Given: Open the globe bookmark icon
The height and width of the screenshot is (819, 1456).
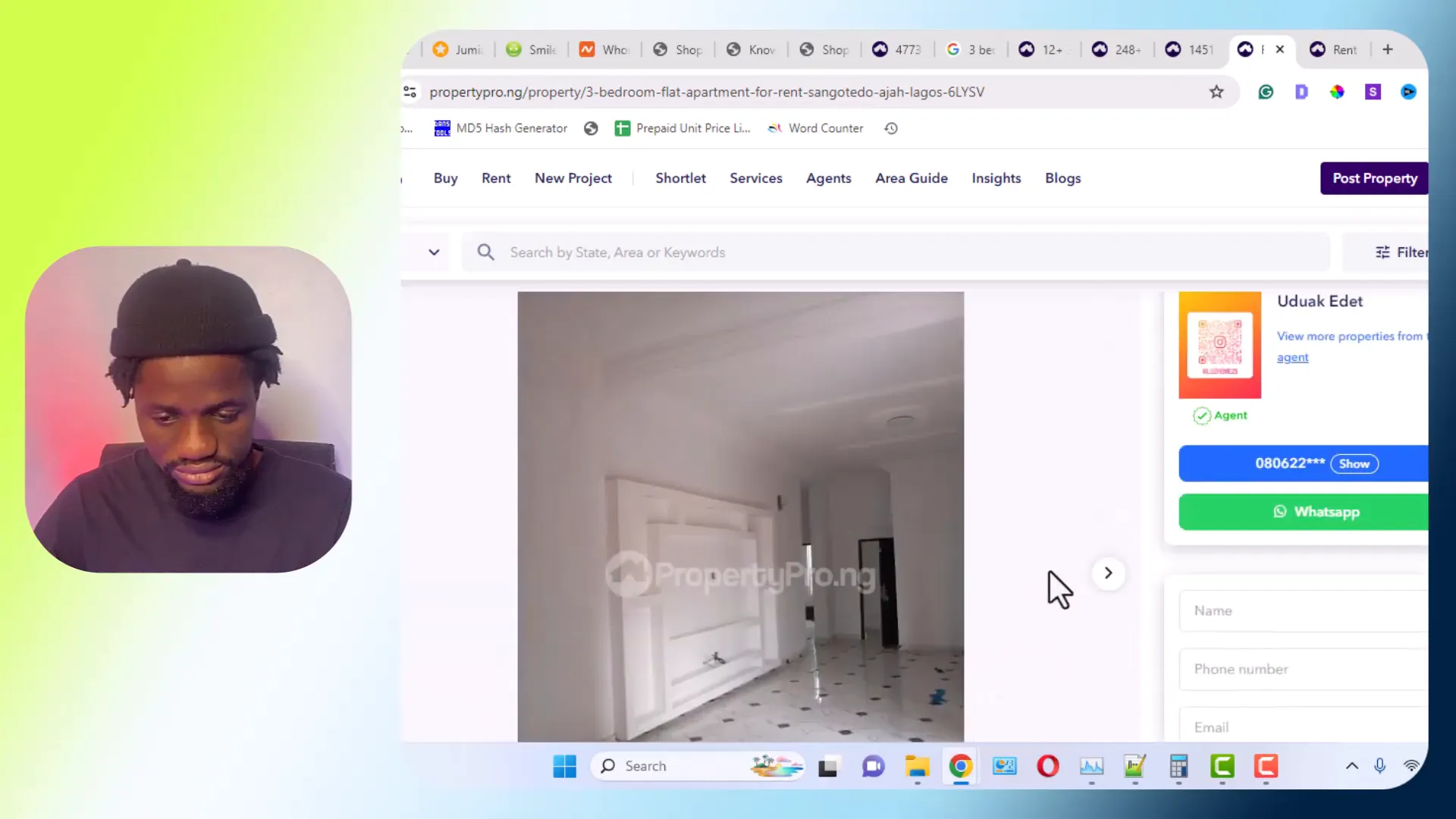Looking at the screenshot, I should click(x=591, y=128).
